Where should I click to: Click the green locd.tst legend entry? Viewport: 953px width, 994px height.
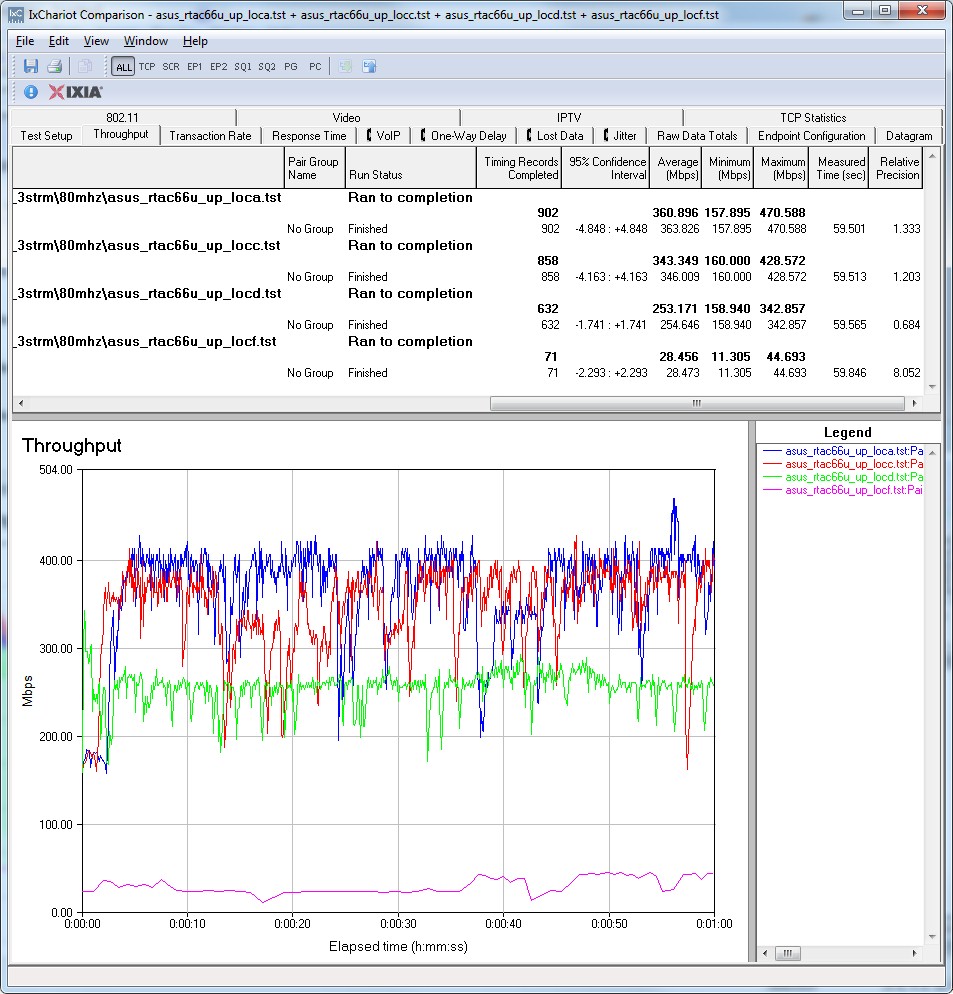(x=843, y=477)
